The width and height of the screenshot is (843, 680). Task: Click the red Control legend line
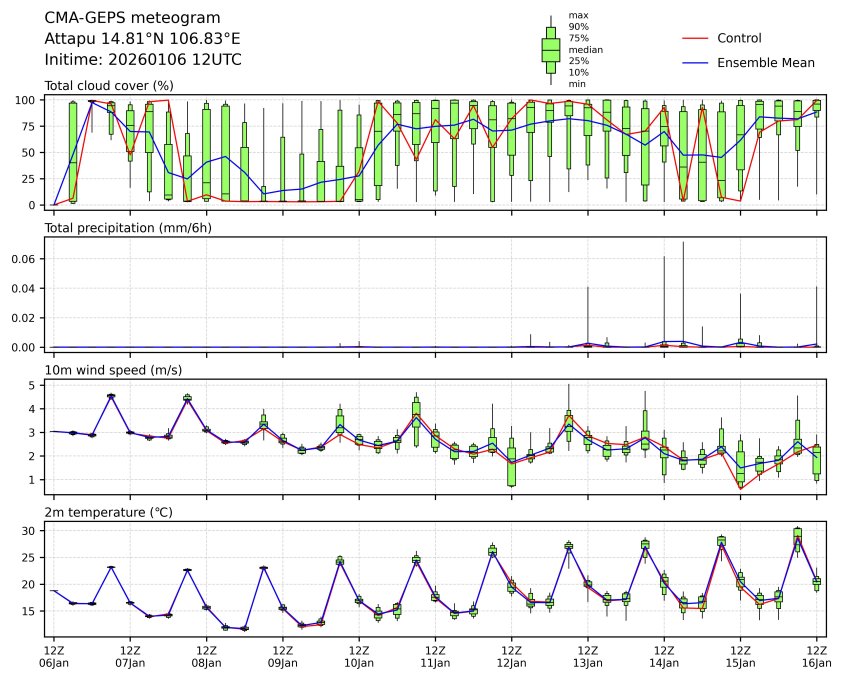[695, 38]
